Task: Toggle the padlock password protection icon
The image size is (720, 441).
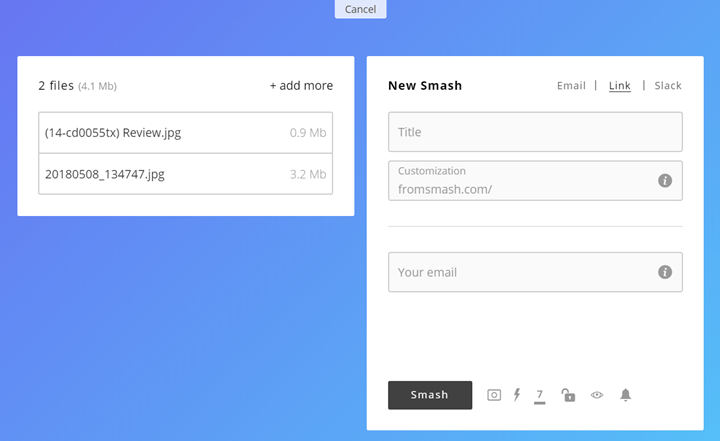Action: (568, 395)
